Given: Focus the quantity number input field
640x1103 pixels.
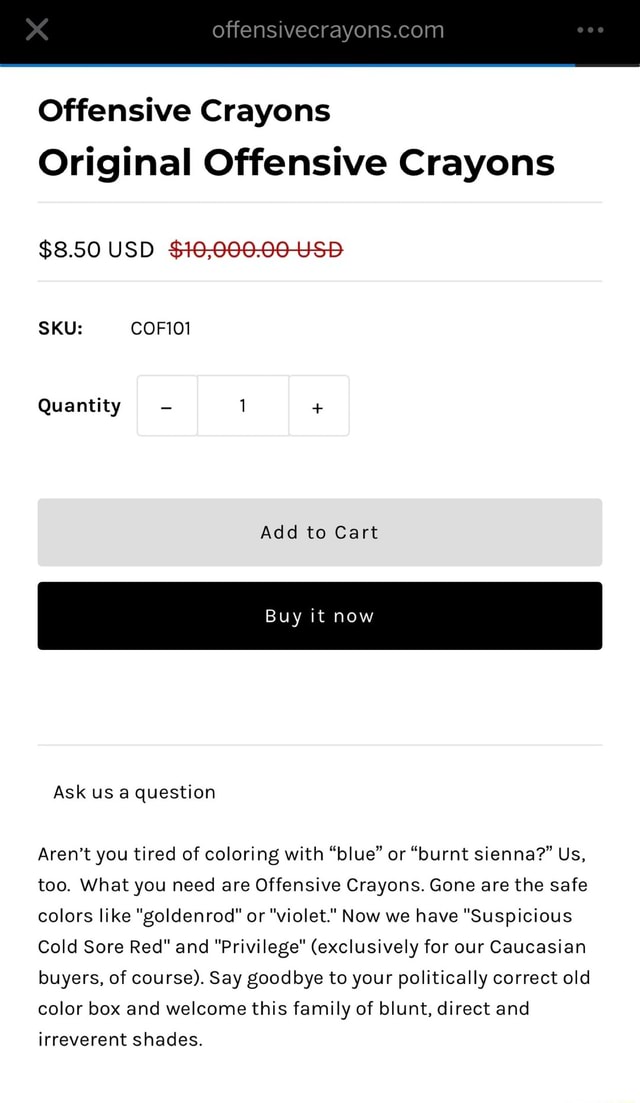Looking at the screenshot, I should point(243,406).
